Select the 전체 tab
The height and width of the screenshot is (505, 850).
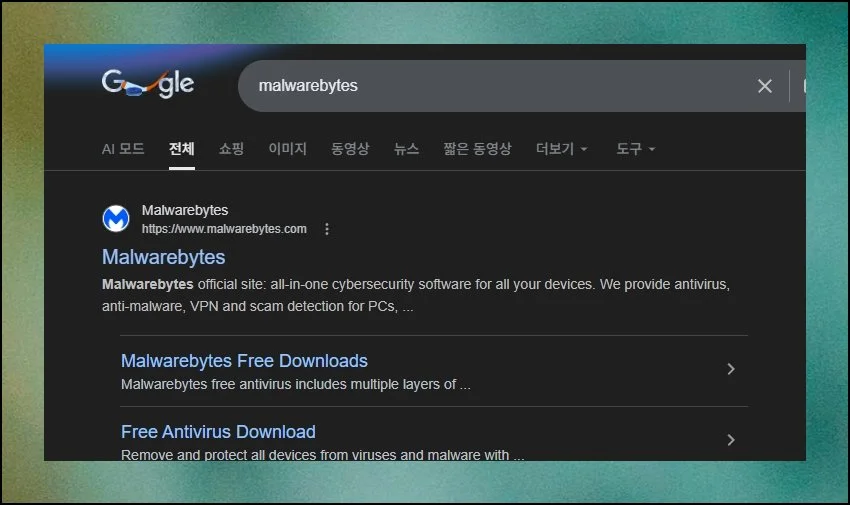181,149
